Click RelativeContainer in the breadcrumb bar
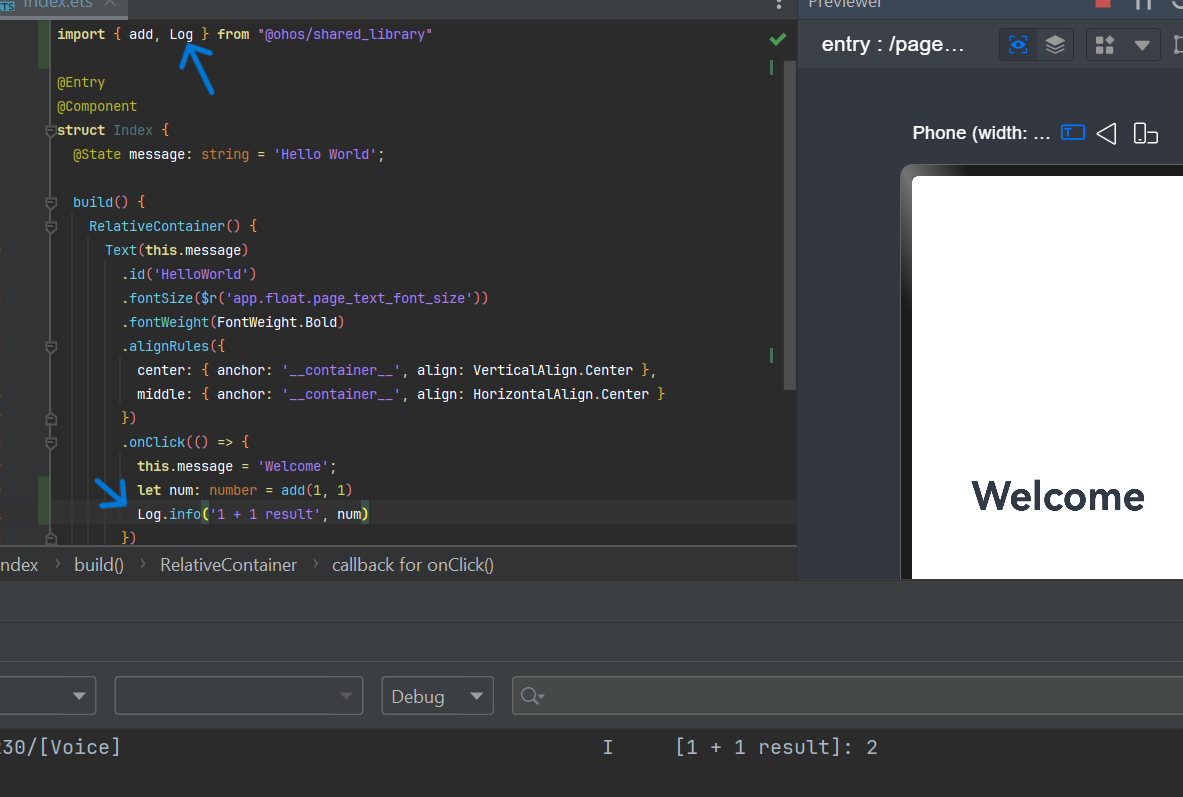 [229, 565]
